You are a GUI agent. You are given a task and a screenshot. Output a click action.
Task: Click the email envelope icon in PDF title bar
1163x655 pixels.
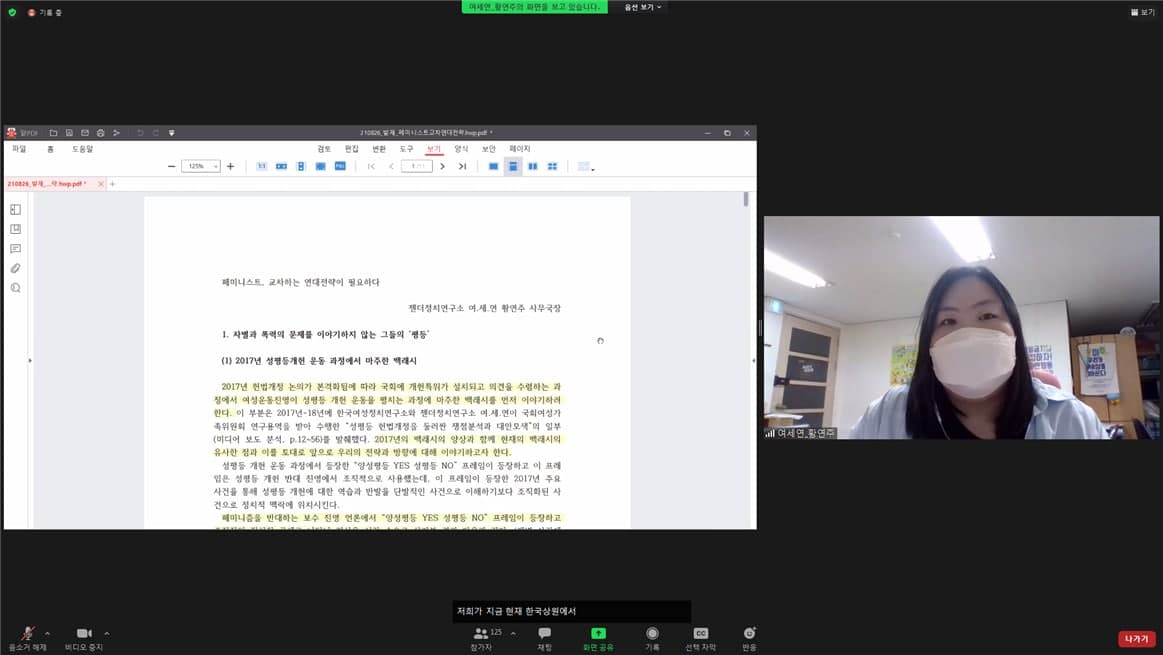tap(85, 133)
